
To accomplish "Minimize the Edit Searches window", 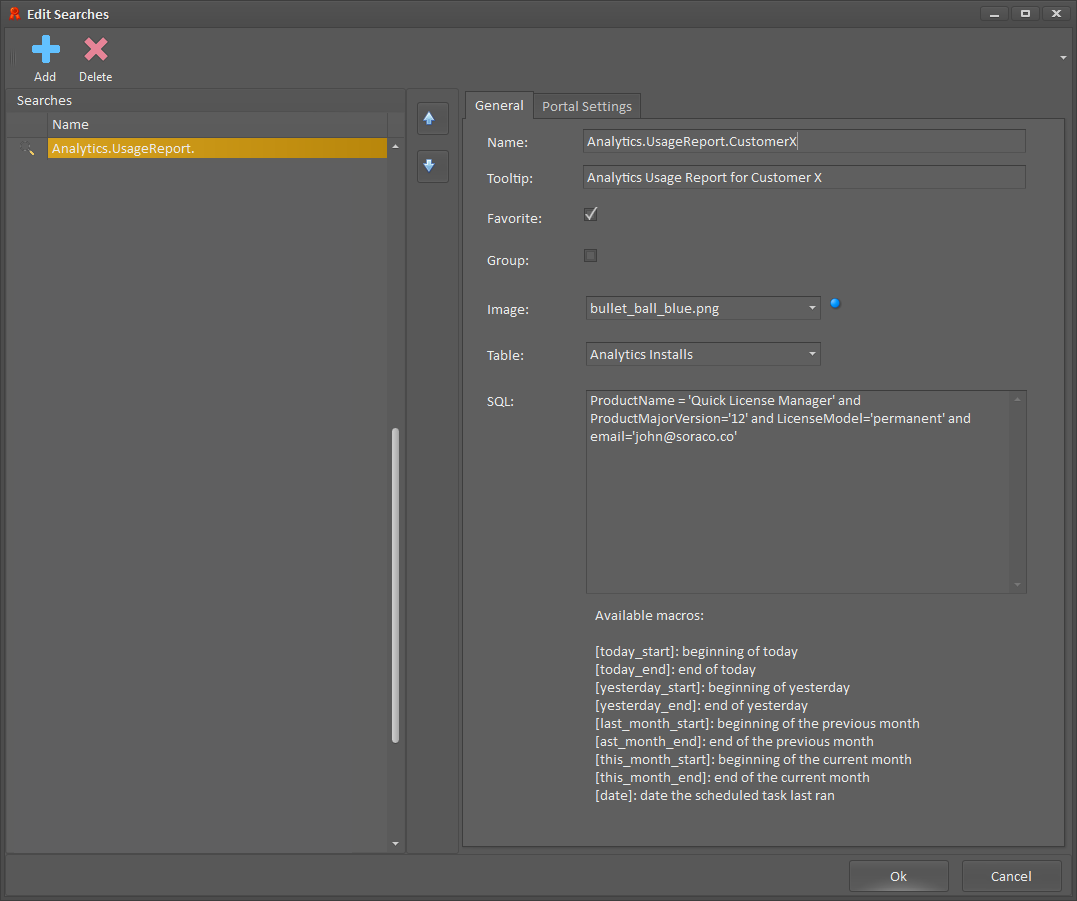I will [x=994, y=14].
